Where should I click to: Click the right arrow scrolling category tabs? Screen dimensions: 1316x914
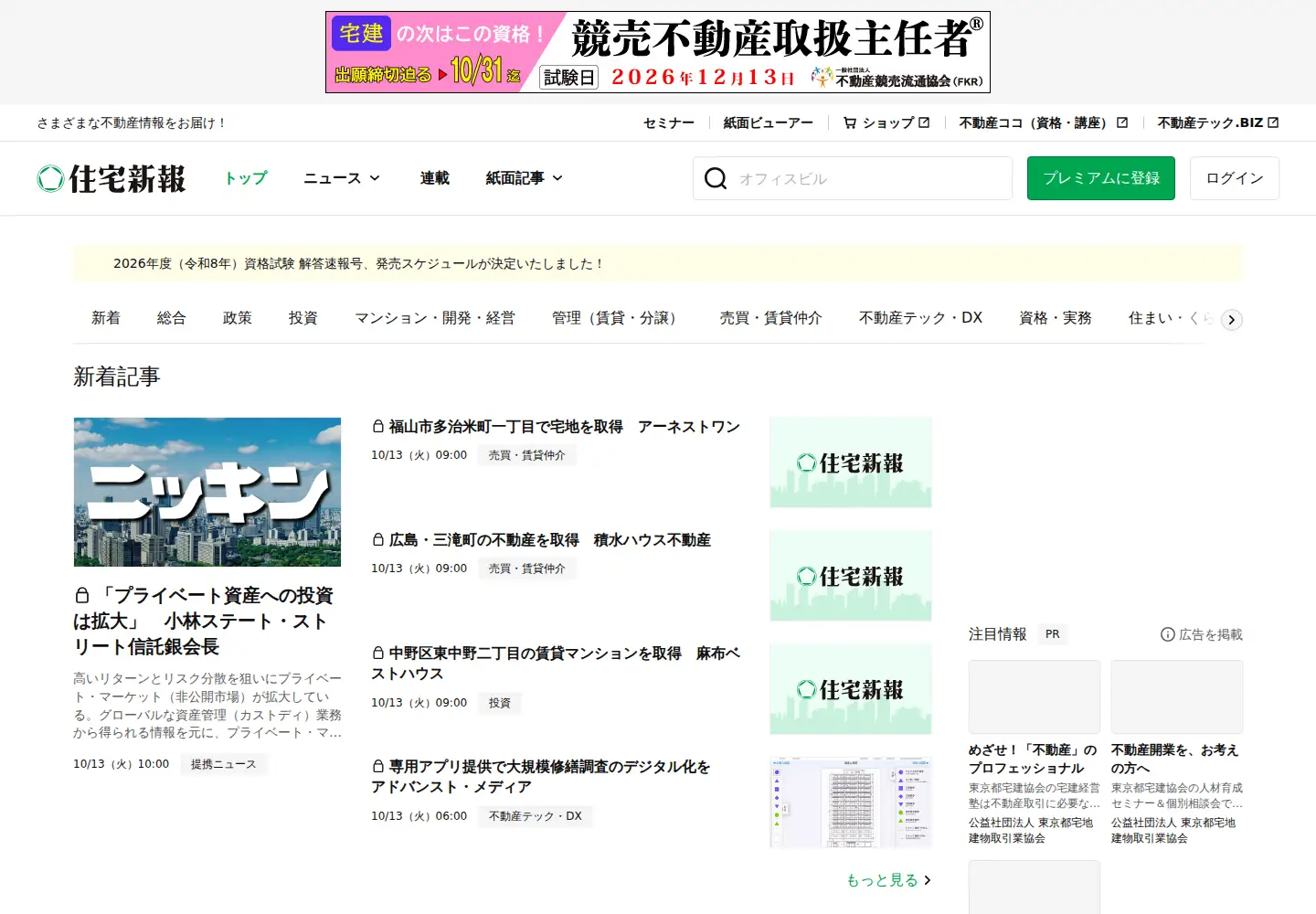coord(1232,319)
